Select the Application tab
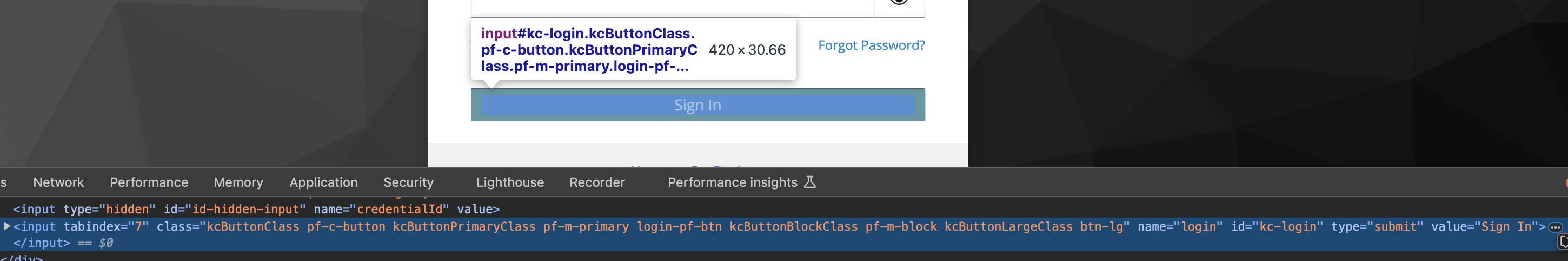The image size is (1568, 261). [x=324, y=182]
